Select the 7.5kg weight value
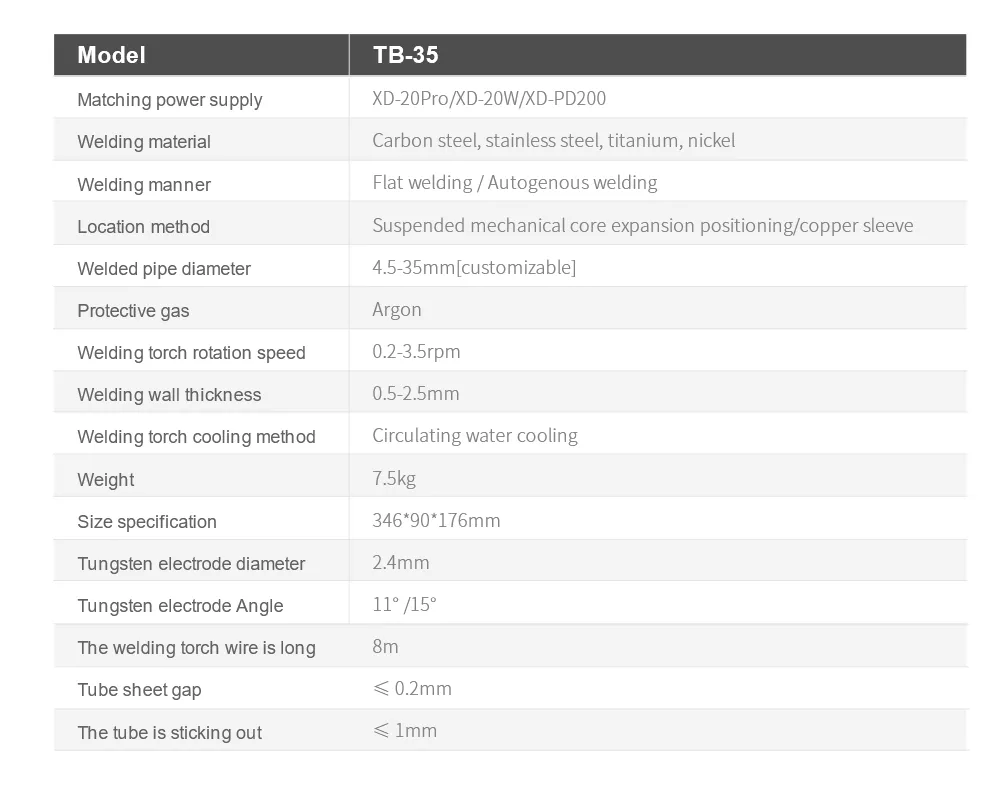Image resolution: width=1000 pixels, height=792 pixels. pyautogui.click(x=394, y=478)
